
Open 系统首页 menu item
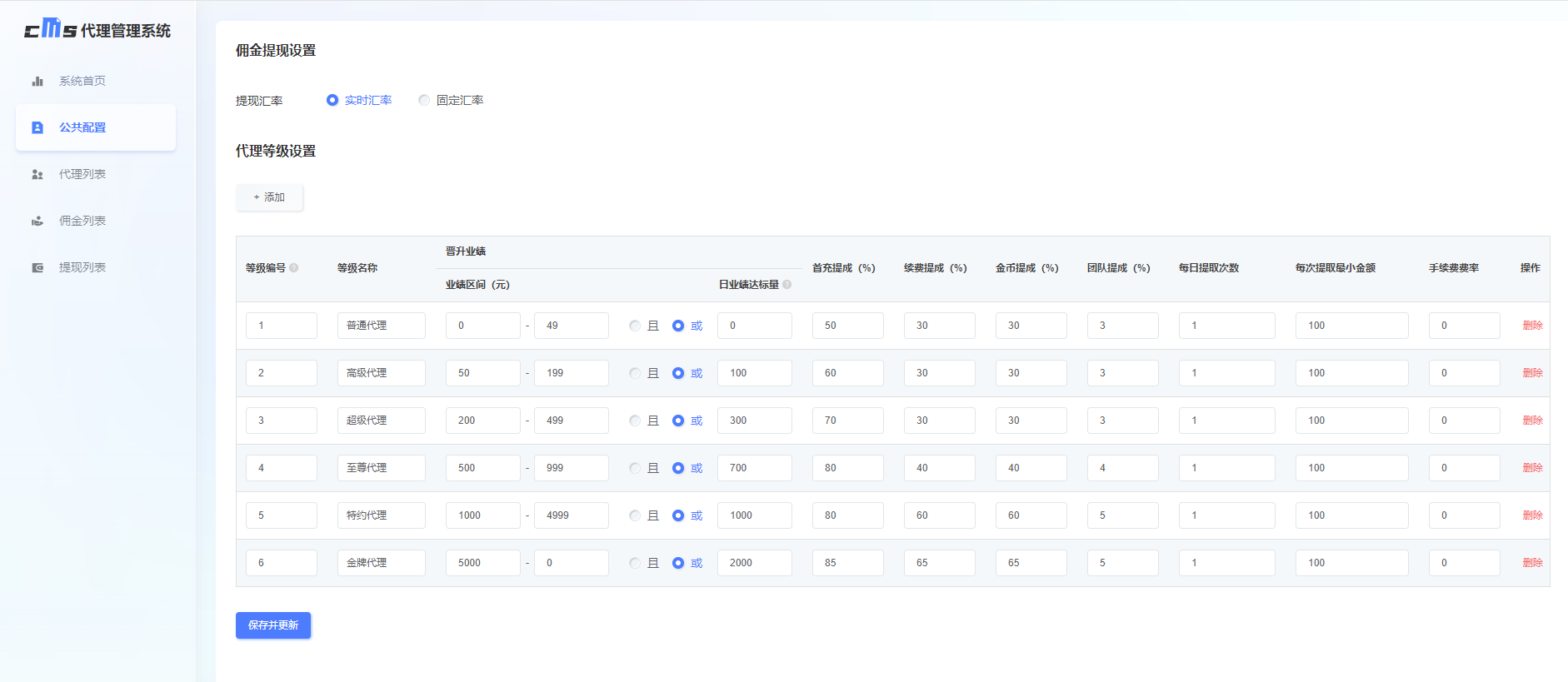(x=96, y=81)
